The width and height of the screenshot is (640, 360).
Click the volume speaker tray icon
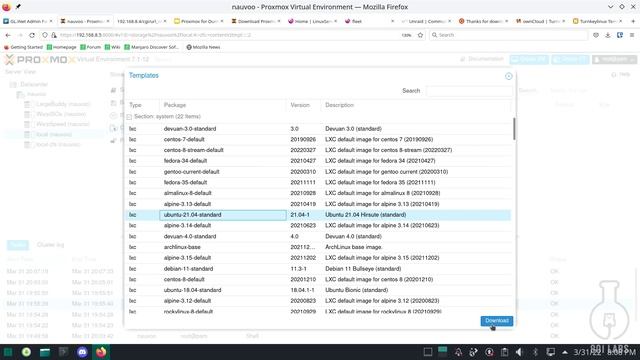[519, 352]
